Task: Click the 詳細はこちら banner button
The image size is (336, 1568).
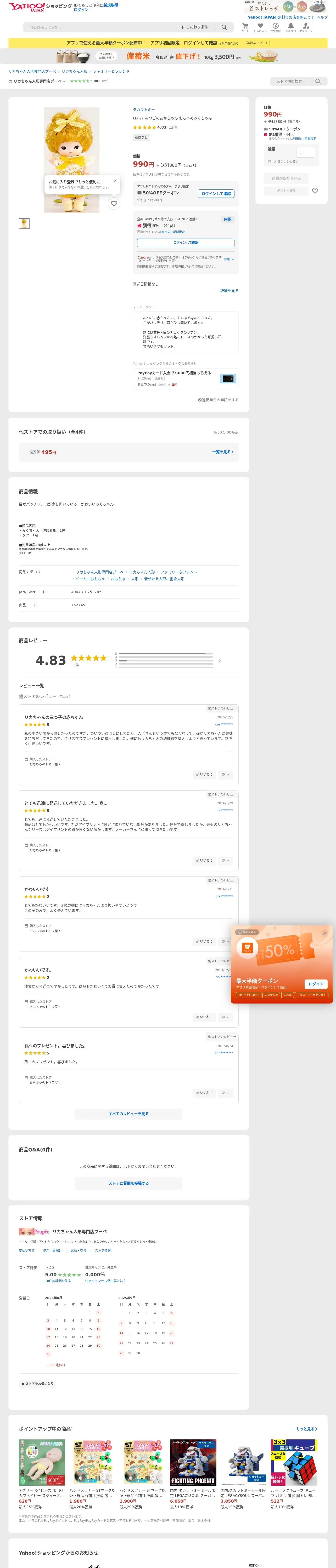Action: (257, 43)
